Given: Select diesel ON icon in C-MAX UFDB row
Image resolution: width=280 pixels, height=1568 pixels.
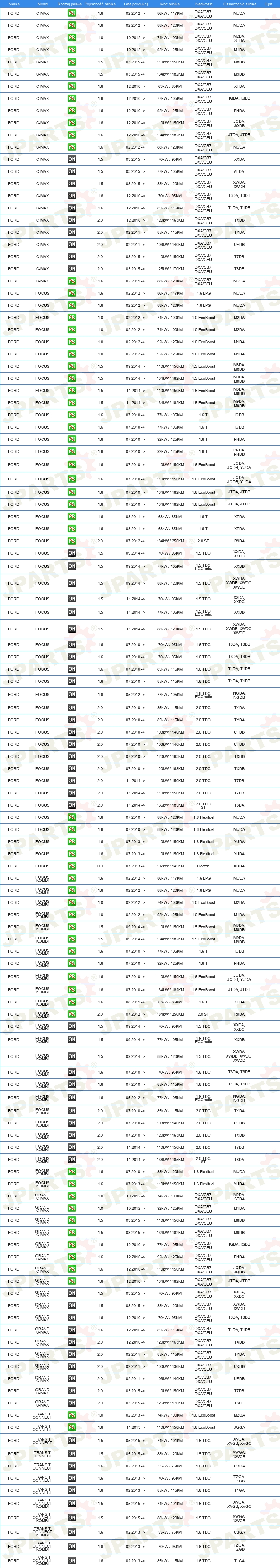Looking at the screenshot, I should (x=72, y=244).
